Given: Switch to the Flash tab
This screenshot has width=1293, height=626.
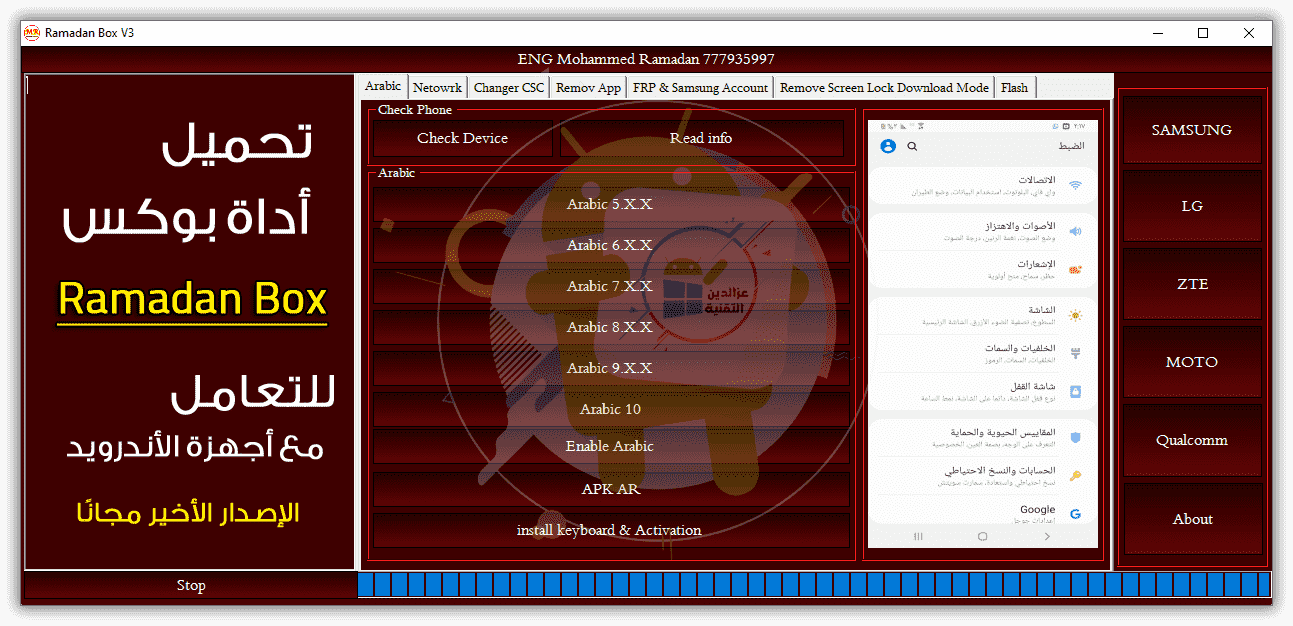Looking at the screenshot, I should pyautogui.click(x=1014, y=87).
